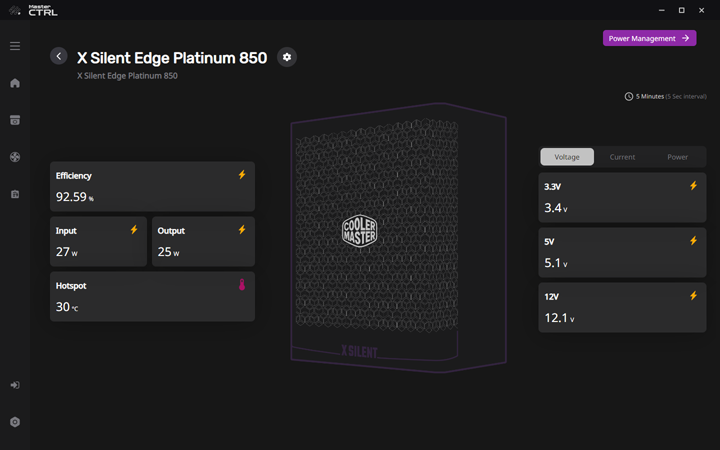Click the back arrow button
This screenshot has width=720, height=450.
pos(59,57)
